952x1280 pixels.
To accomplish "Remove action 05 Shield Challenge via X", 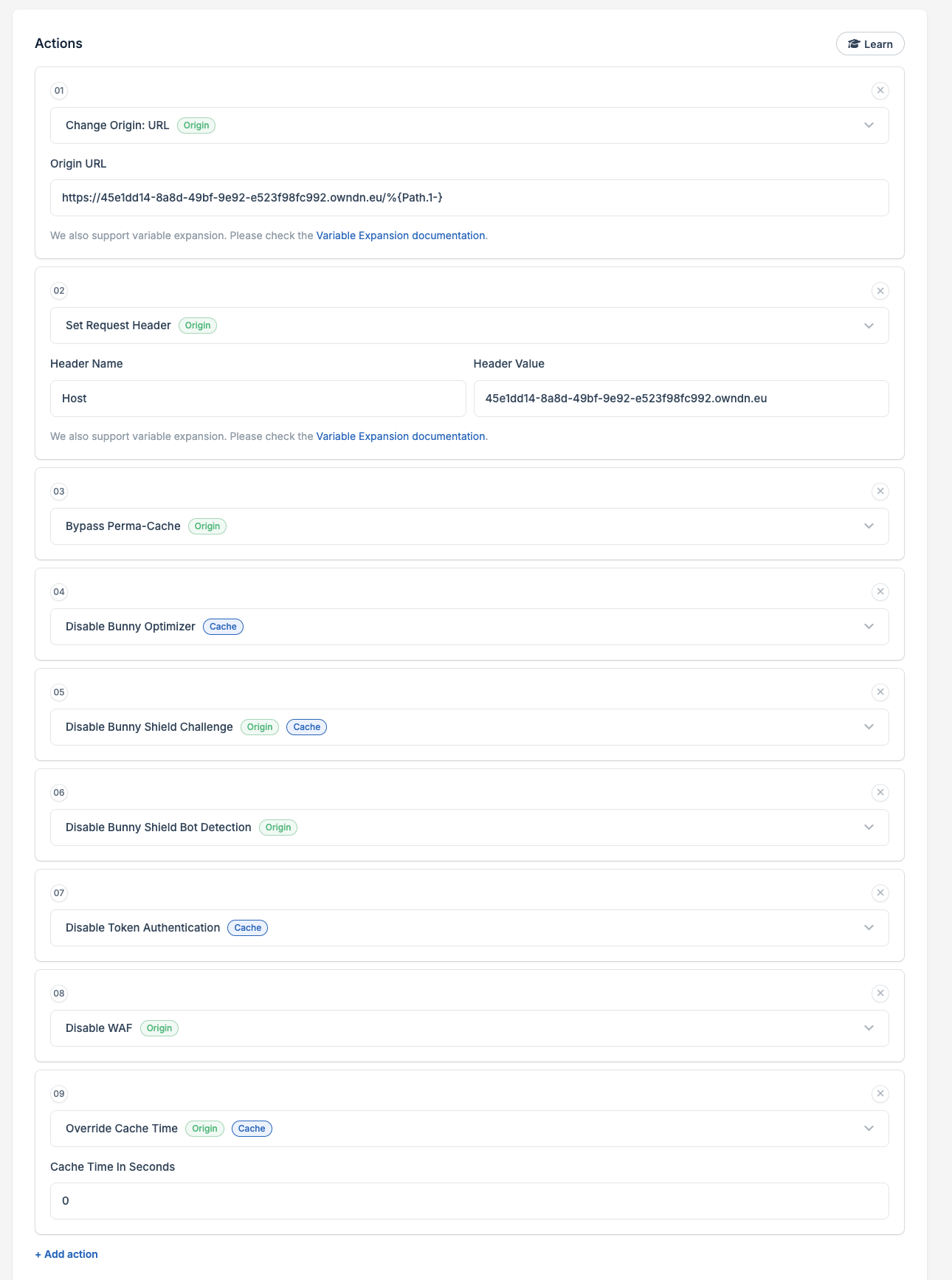I will pyautogui.click(x=880, y=692).
